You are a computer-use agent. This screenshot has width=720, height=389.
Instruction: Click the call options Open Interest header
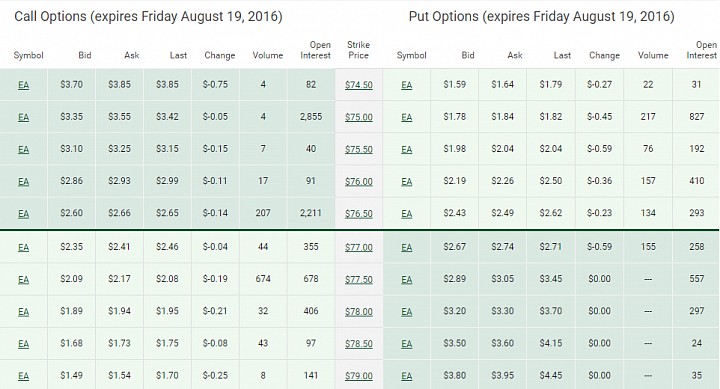pos(315,50)
